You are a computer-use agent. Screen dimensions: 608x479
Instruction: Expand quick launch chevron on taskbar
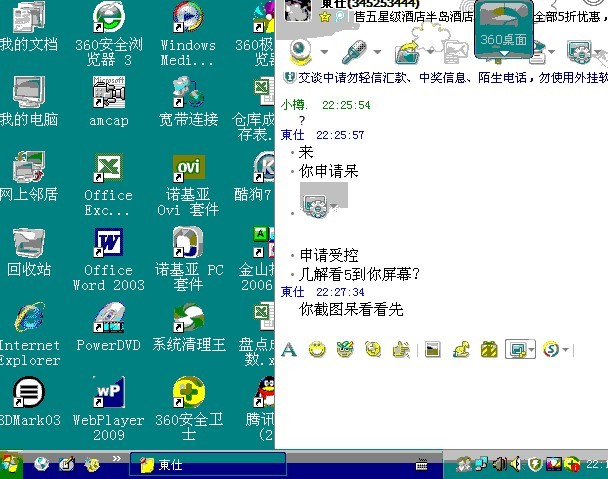pos(116,459)
